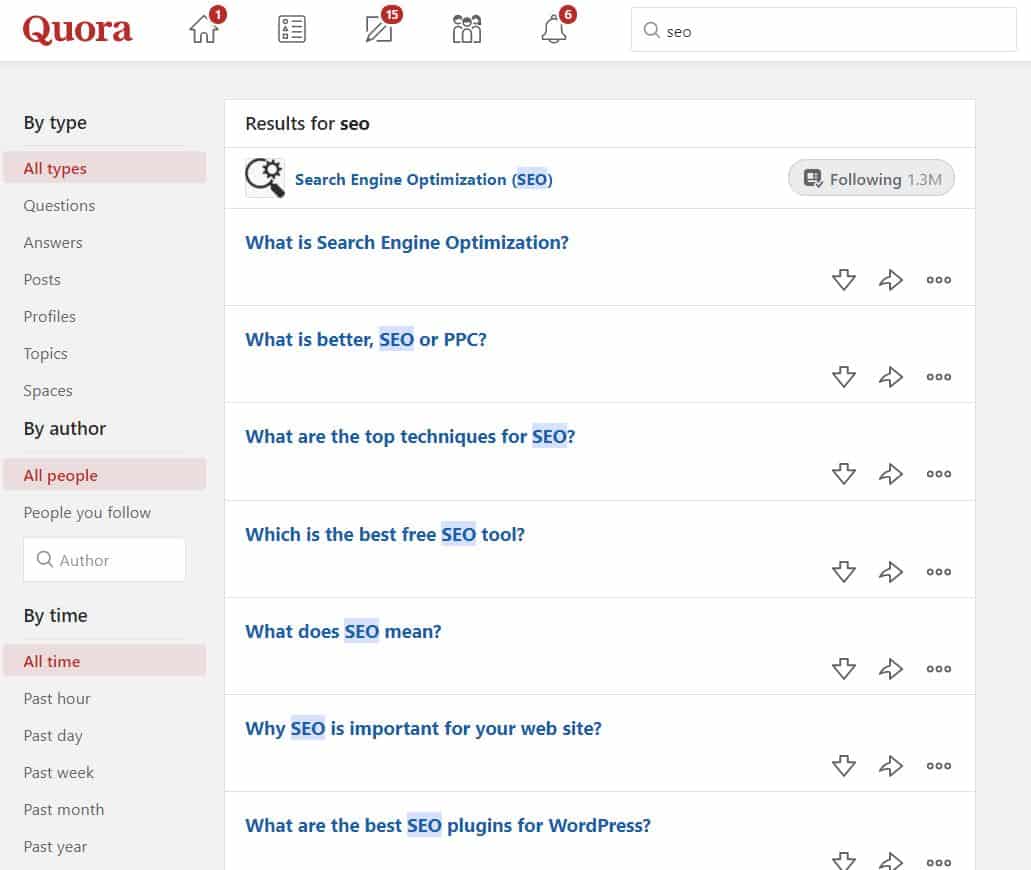Open more options for best free SEO tool
Screen dimensions: 1031x870
(938, 571)
